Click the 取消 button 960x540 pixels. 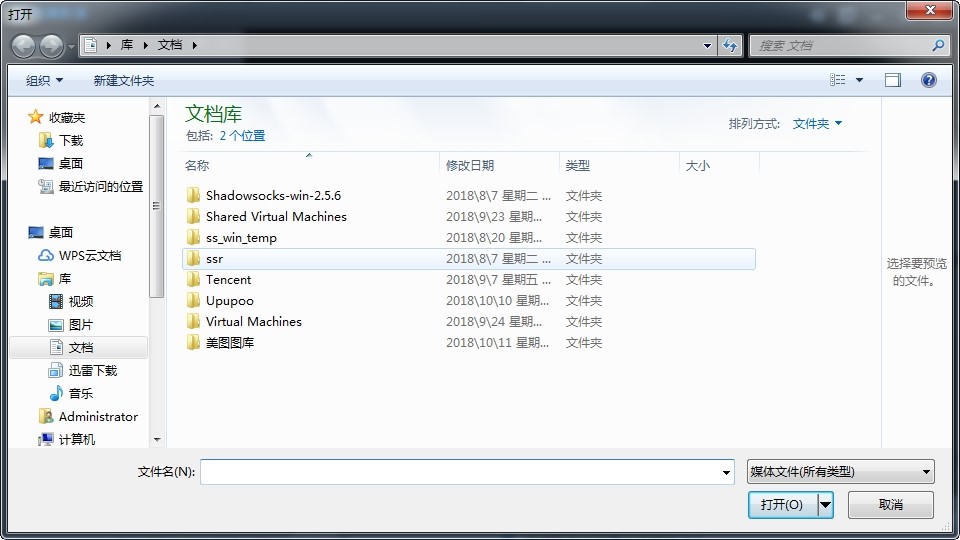pyautogui.click(x=891, y=504)
